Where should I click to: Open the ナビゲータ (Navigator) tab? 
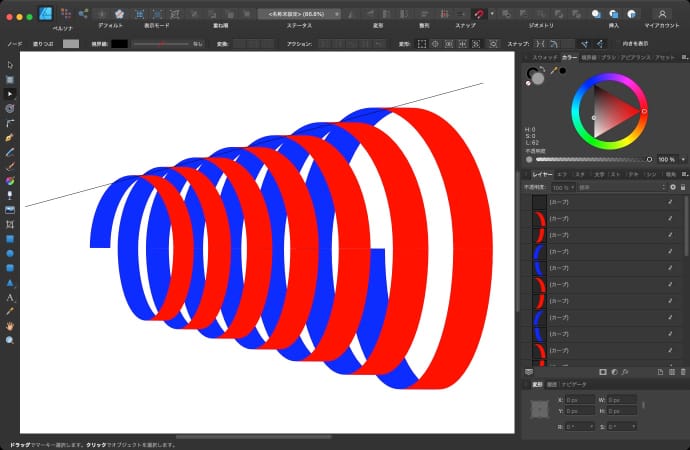click(x=573, y=384)
